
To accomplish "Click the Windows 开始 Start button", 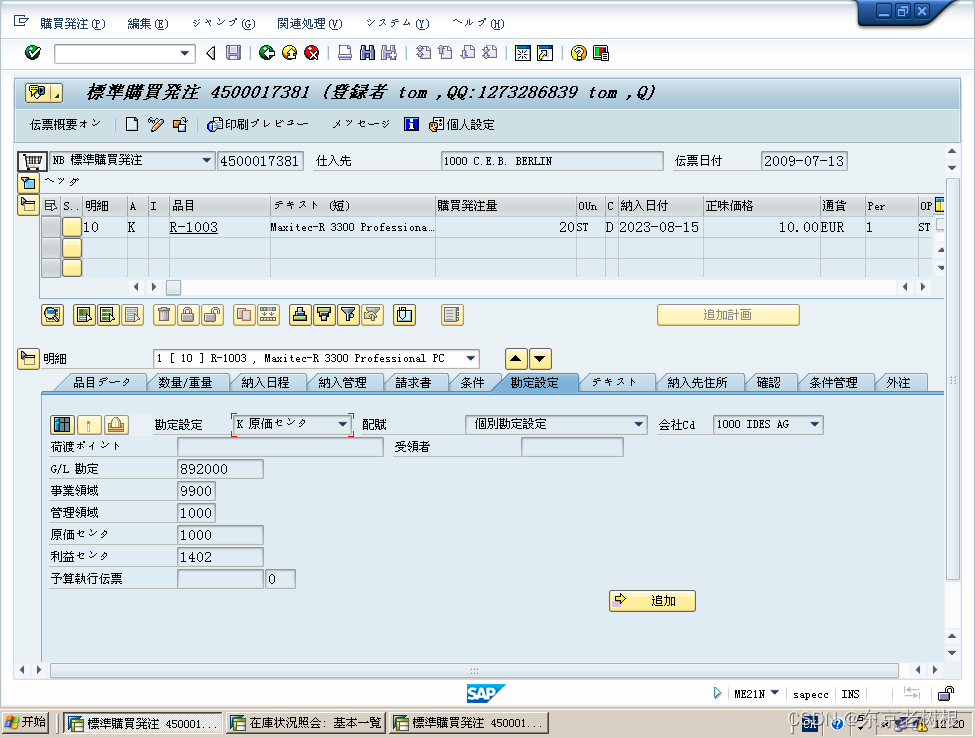I will coord(25,722).
